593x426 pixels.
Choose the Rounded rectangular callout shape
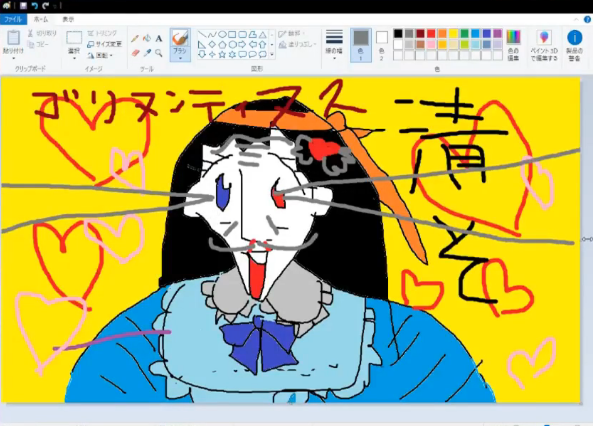click(242, 54)
